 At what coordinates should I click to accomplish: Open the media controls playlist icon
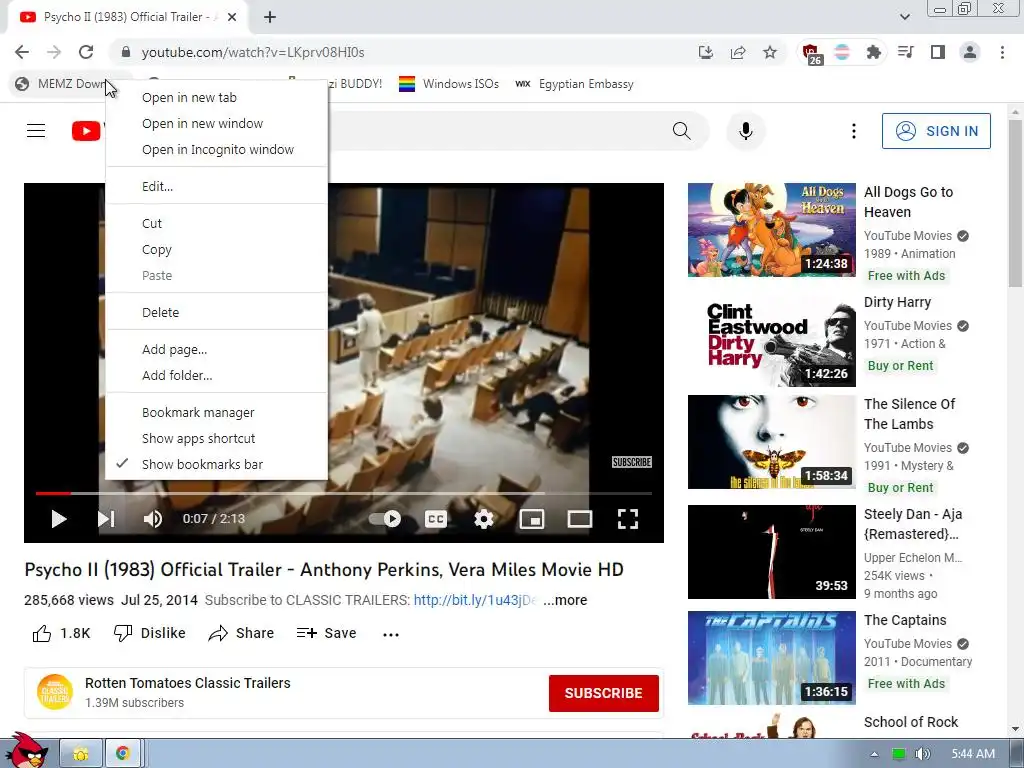(x=906, y=52)
